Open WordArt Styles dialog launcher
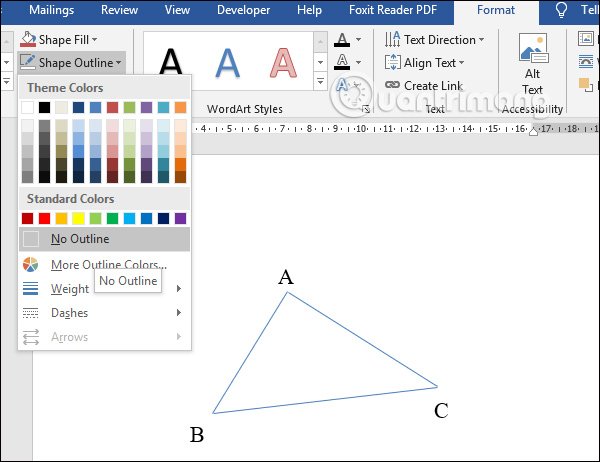The image size is (600, 462). point(366,109)
